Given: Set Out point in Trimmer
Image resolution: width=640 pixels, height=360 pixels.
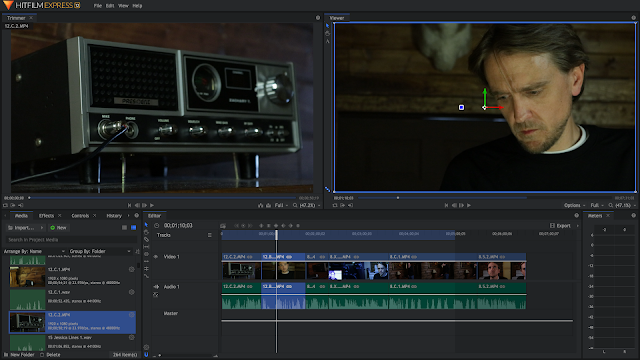Looking at the screenshot, I should (20, 205).
